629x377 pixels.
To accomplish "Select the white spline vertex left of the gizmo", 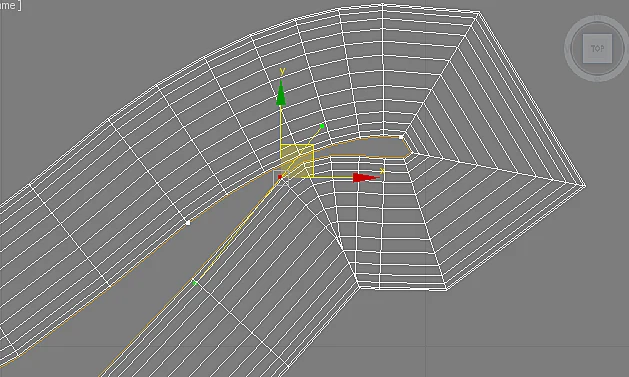I will (x=188, y=223).
